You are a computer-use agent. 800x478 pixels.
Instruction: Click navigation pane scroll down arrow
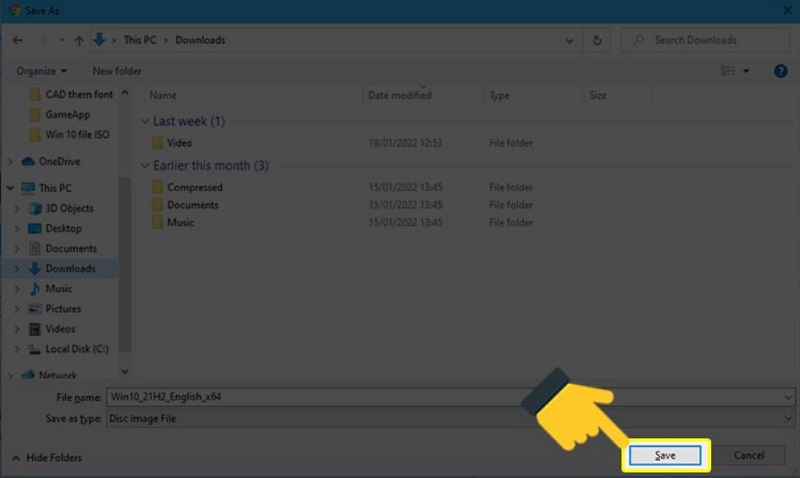tap(125, 371)
